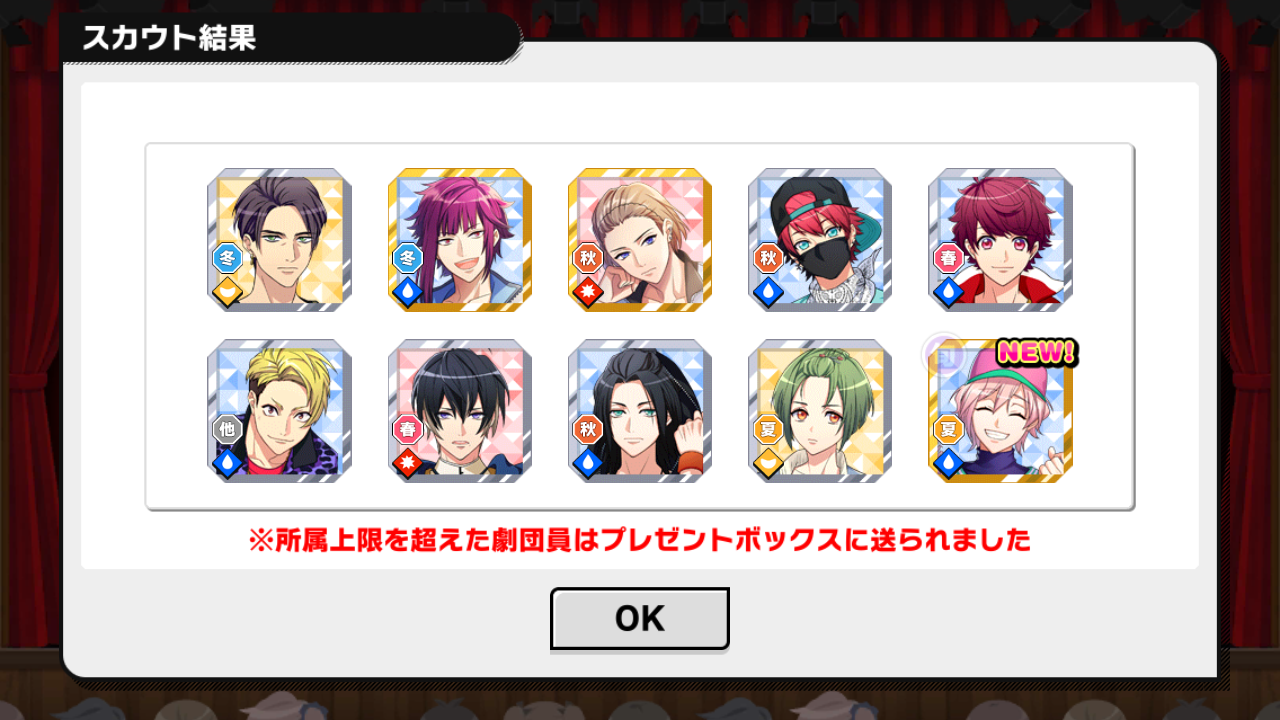Choose the yellow-haired character in leopard collar
The width and height of the screenshot is (1280, 720).
point(280,411)
